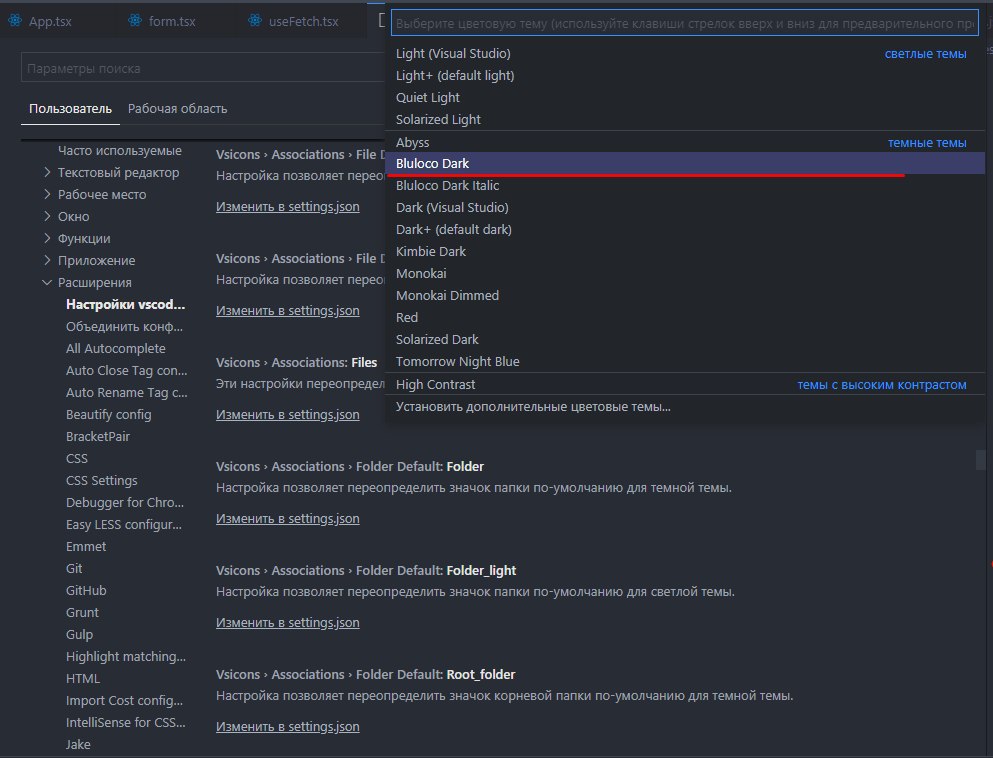The image size is (993, 758).
Task: Choose Bluloco Dark Italic theme
Action: tap(685, 186)
